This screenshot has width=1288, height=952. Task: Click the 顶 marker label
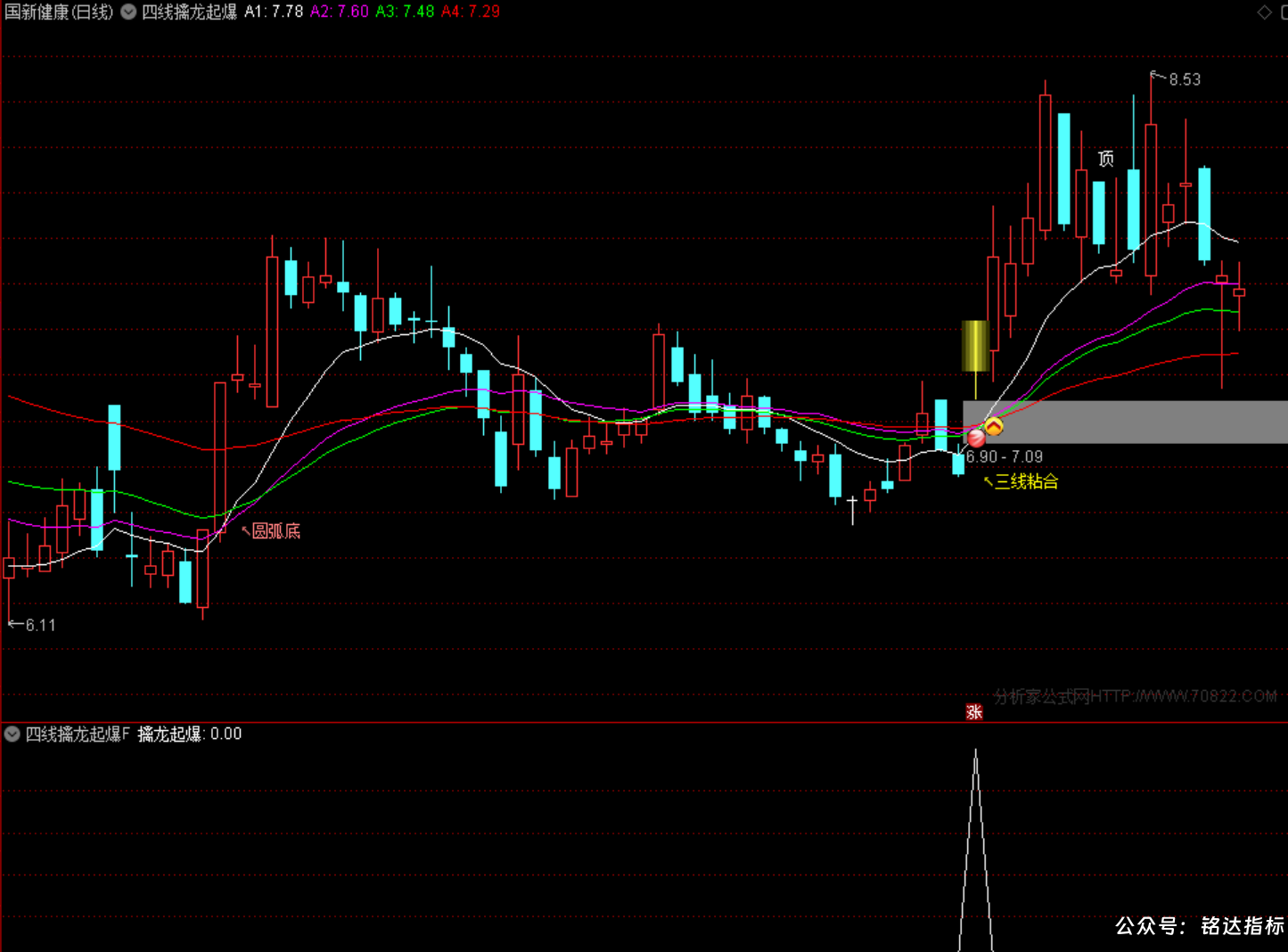(1106, 159)
